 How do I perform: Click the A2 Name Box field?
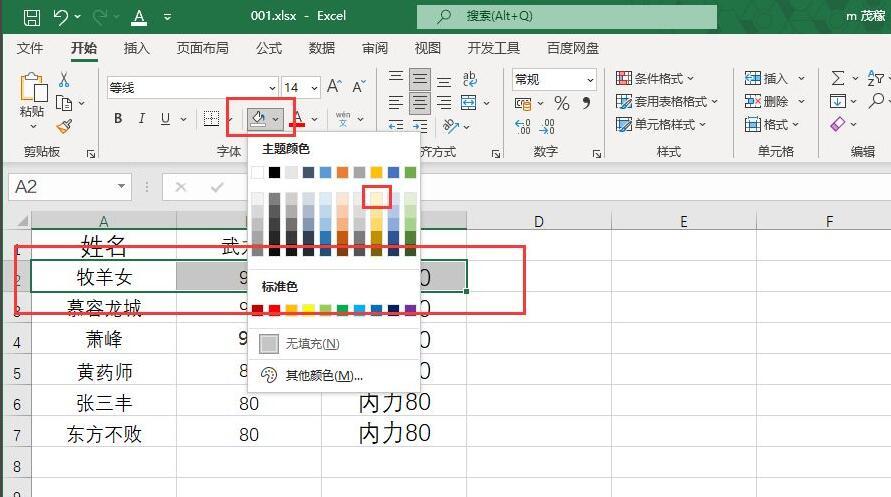[x=70, y=186]
